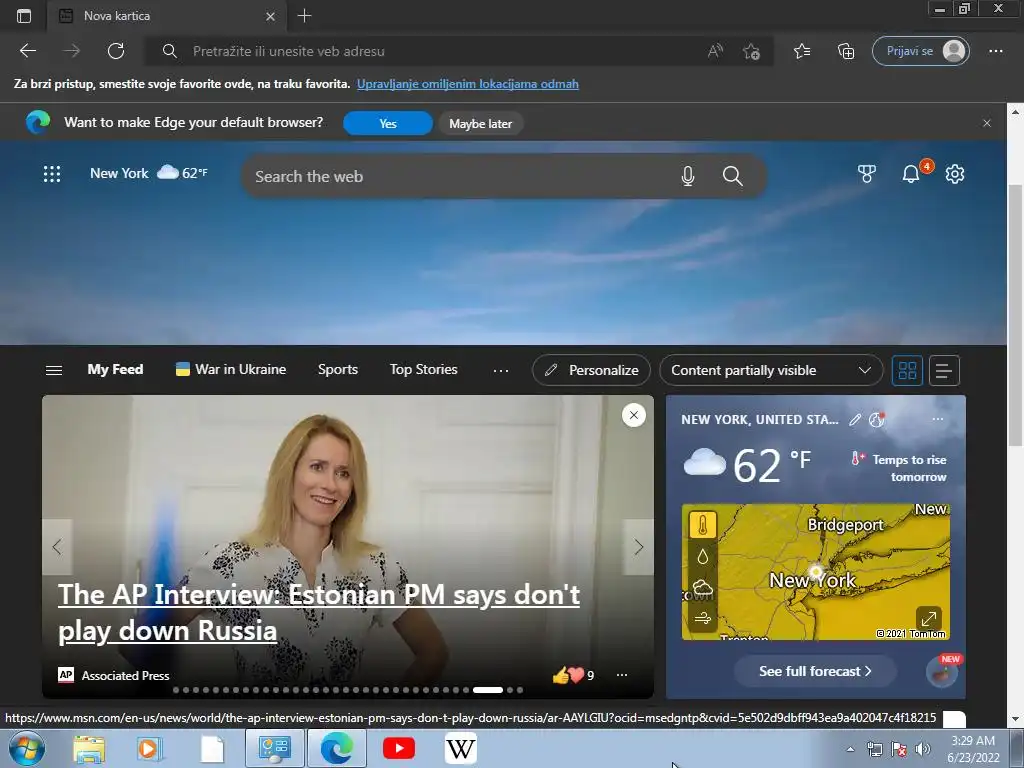The height and width of the screenshot is (768, 1024).
Task: Open the app launcher grid icon
Action: pos(52,174)
